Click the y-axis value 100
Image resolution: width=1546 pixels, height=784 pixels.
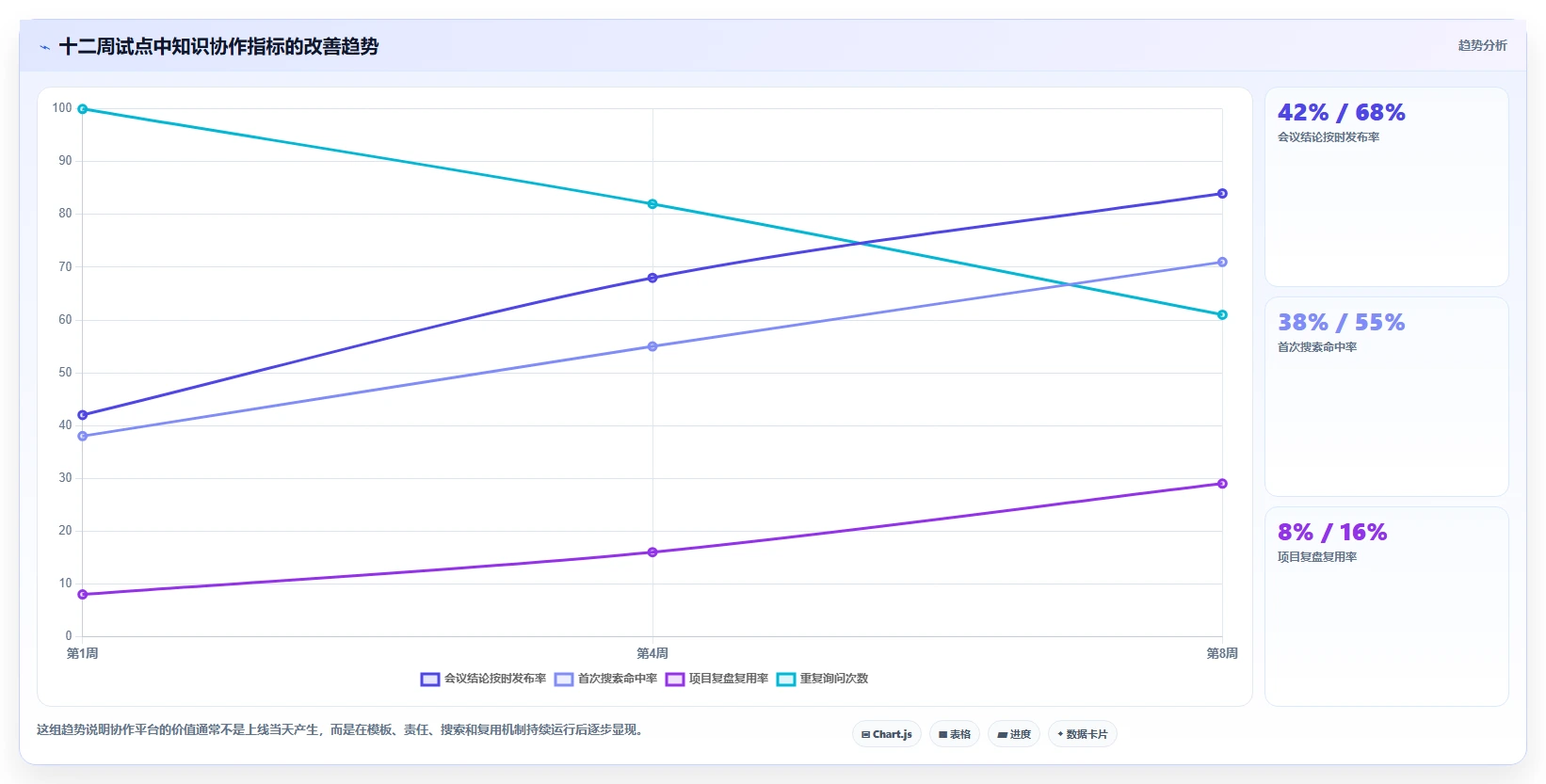[62, 108]
